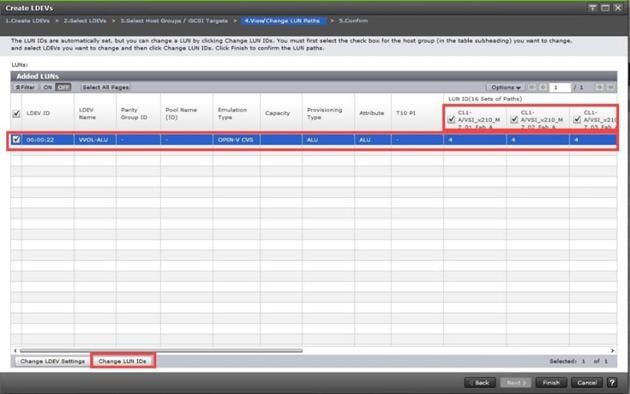This screenshot has width=630, height=394.
Task: Toggle second CL1-A host group checkbox
Action: coord(514,119)
